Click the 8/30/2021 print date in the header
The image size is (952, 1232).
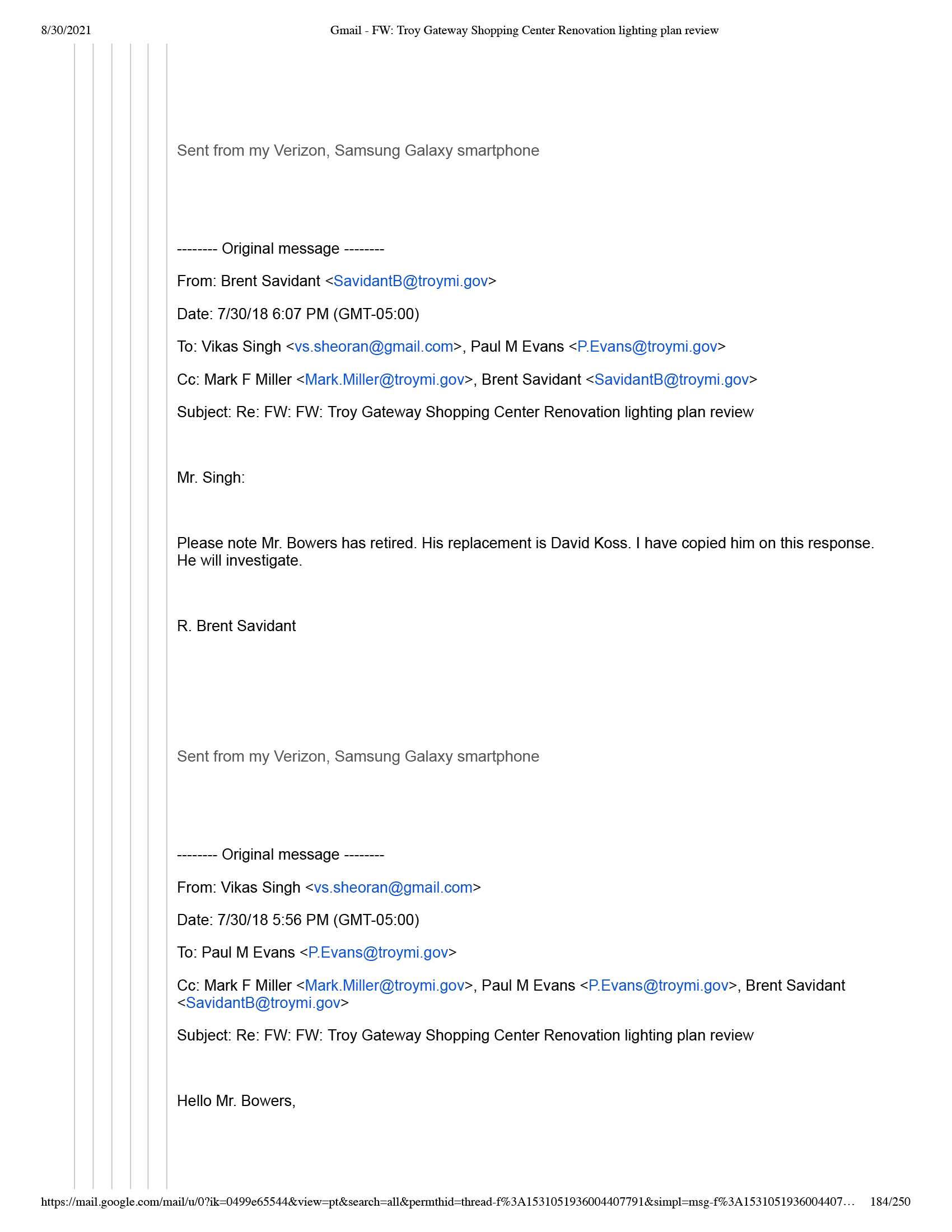point(66,30)
